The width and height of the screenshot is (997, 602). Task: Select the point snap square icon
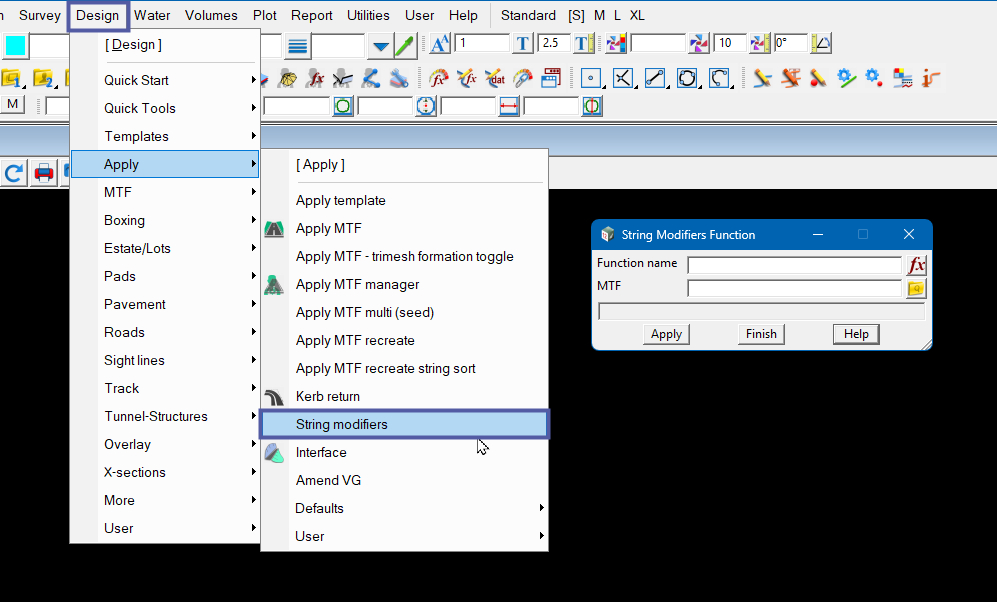(590, 78)
